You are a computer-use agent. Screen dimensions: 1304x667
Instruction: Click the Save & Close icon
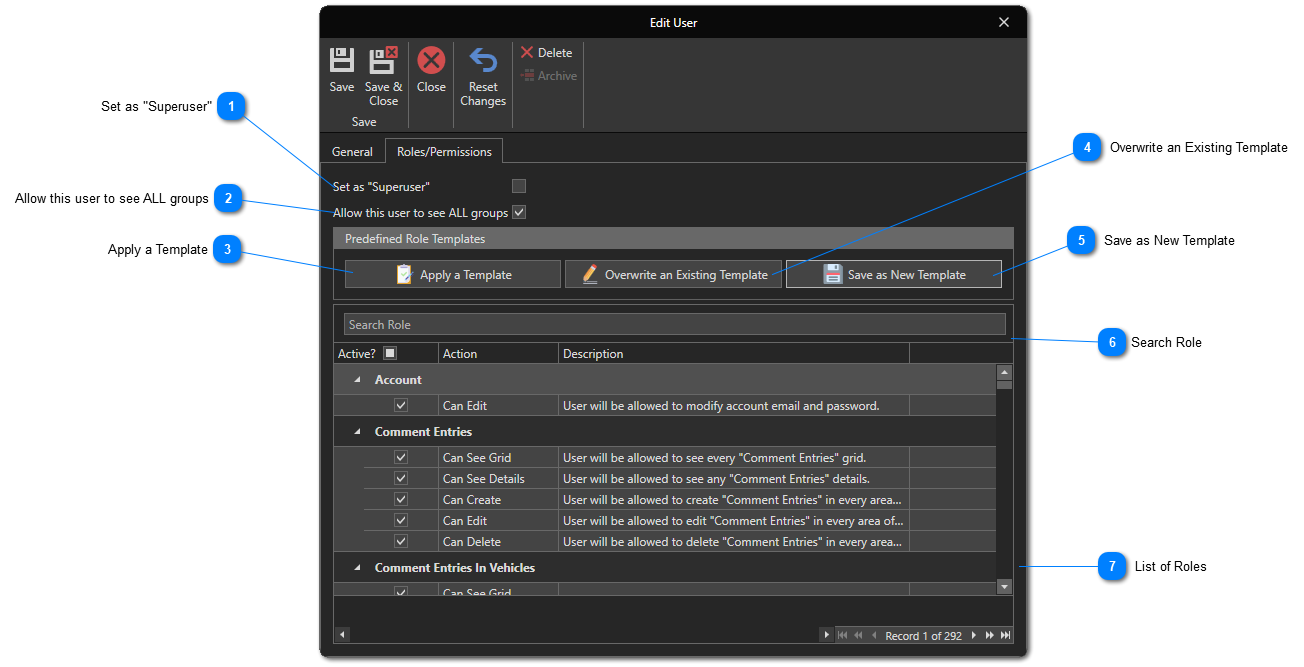pyautogui.click(x=383, y=61)
